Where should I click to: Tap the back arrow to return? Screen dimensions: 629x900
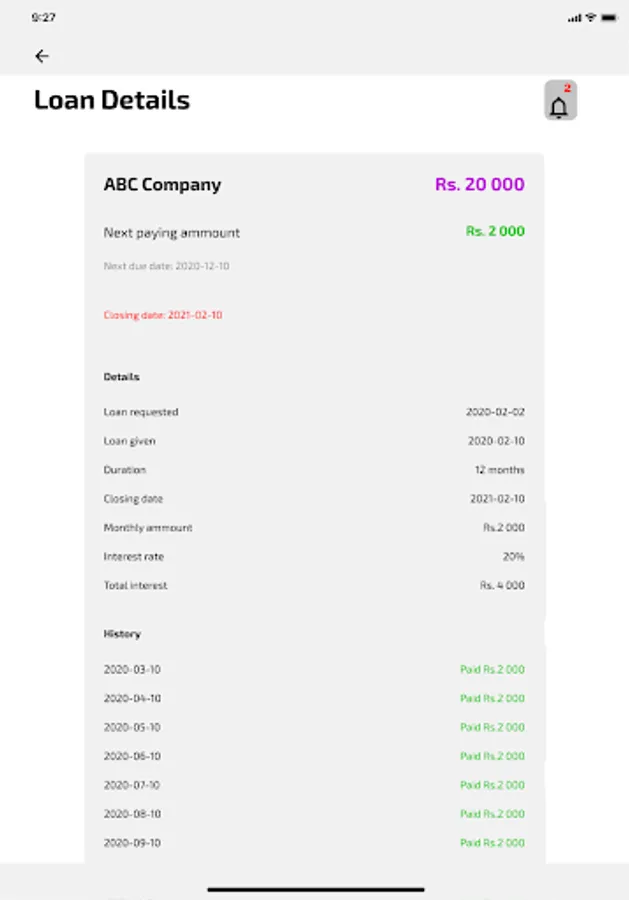pos(41,56)
